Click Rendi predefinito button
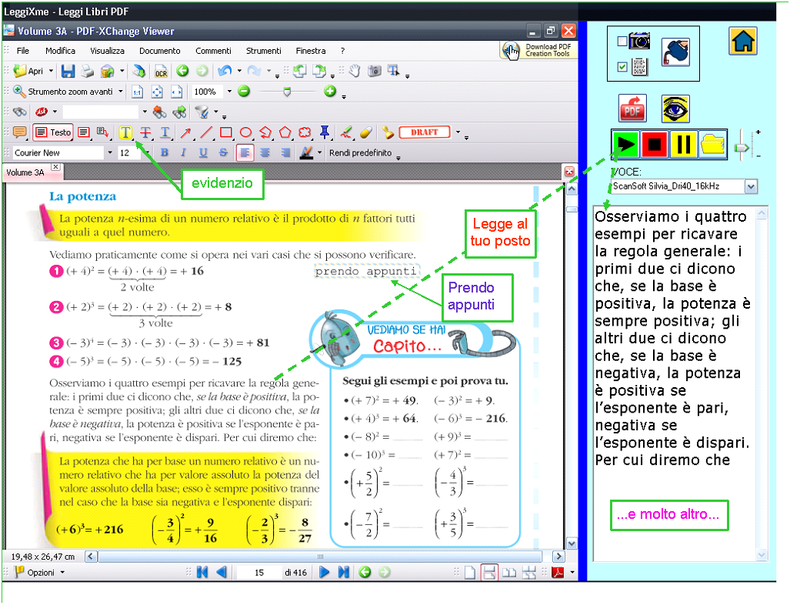Viewport: 800px width, 612px height. click(x=360, y=152)
